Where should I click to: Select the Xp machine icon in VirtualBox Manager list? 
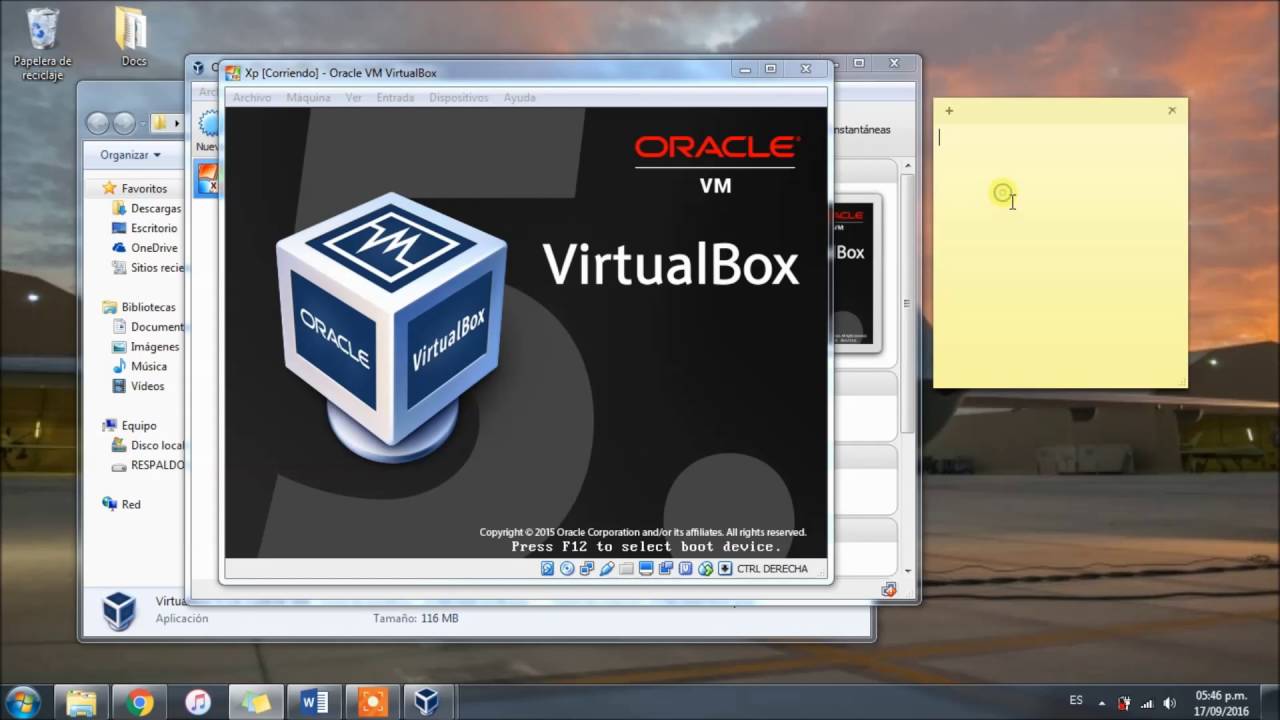[206, 178]
